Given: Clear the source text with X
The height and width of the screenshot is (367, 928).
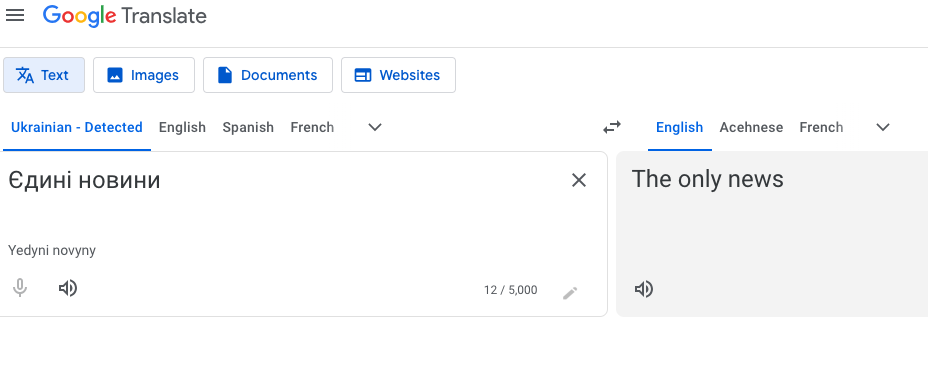Looking at the screenshot, I should click(579, 180).
